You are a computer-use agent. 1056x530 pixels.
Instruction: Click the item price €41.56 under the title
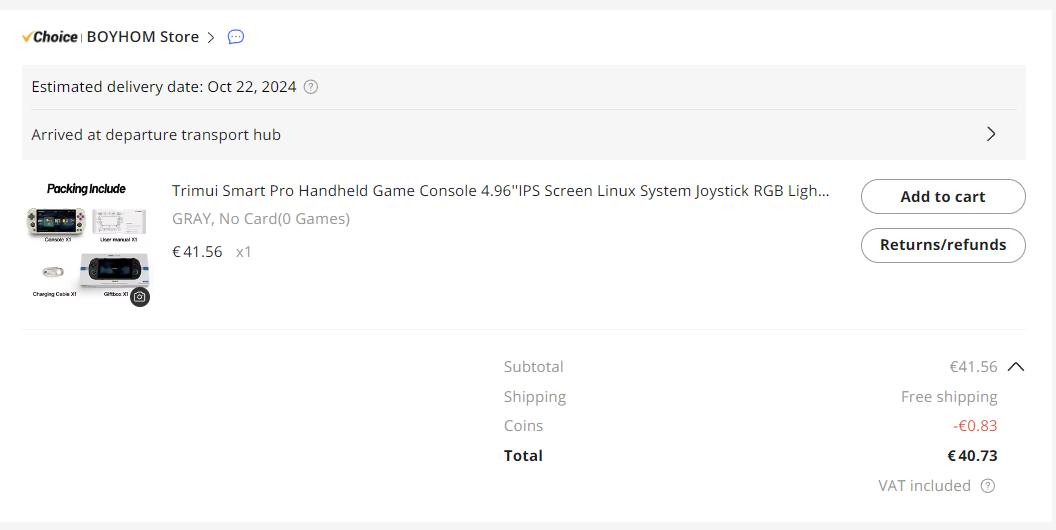(x=197, y=252)
